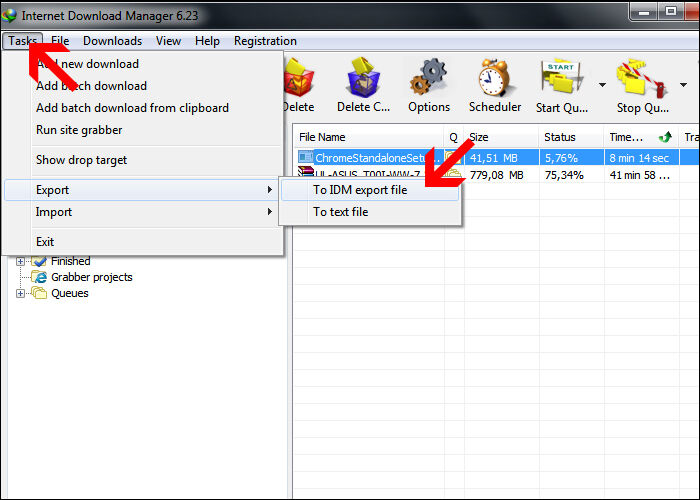Screen dimensions: 700x500
Task: Open the Tasks menu
Action: [22, 41]
